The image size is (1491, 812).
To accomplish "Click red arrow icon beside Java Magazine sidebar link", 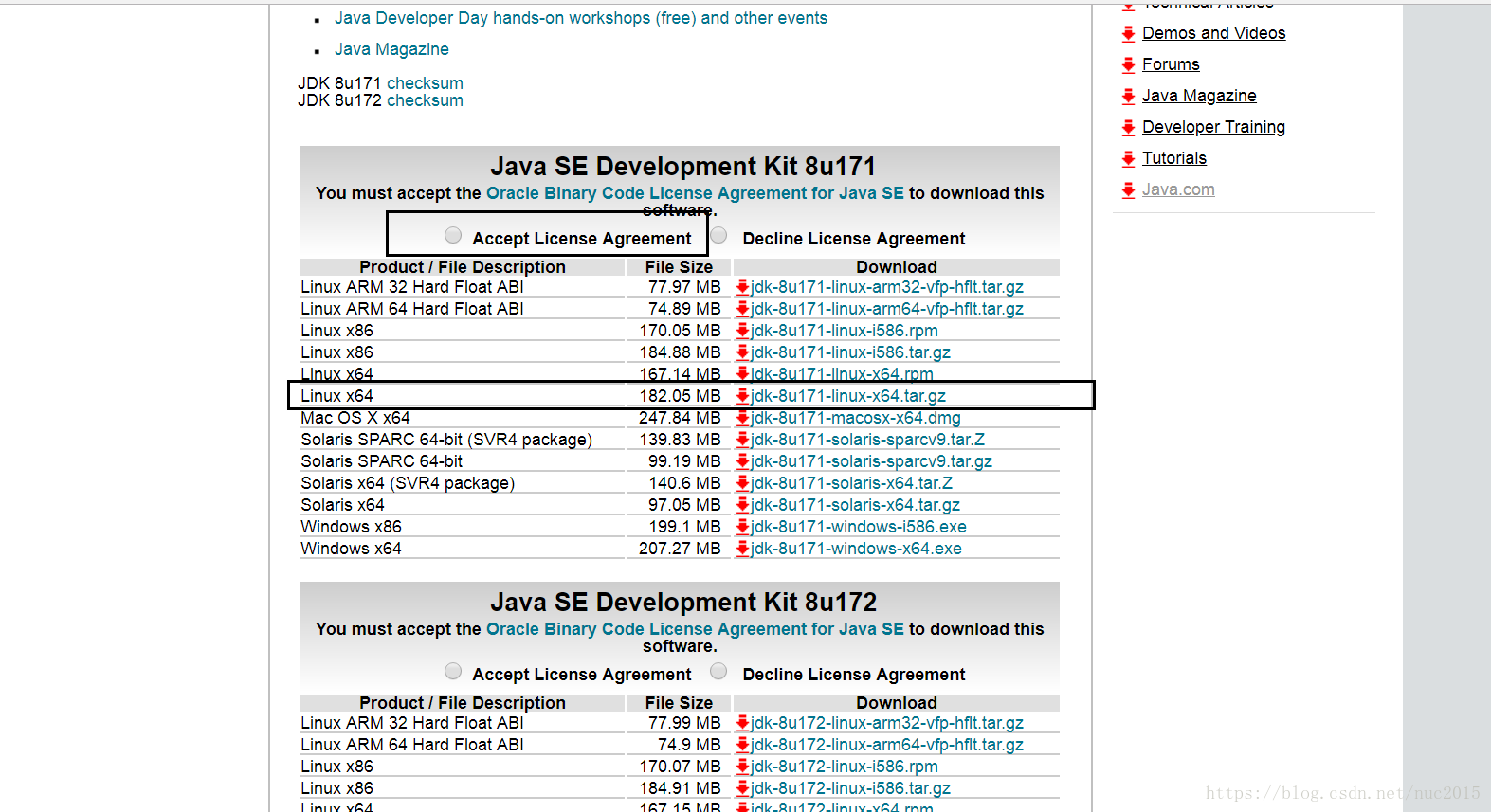I will pyautogui.click(x=1128, y=97).
